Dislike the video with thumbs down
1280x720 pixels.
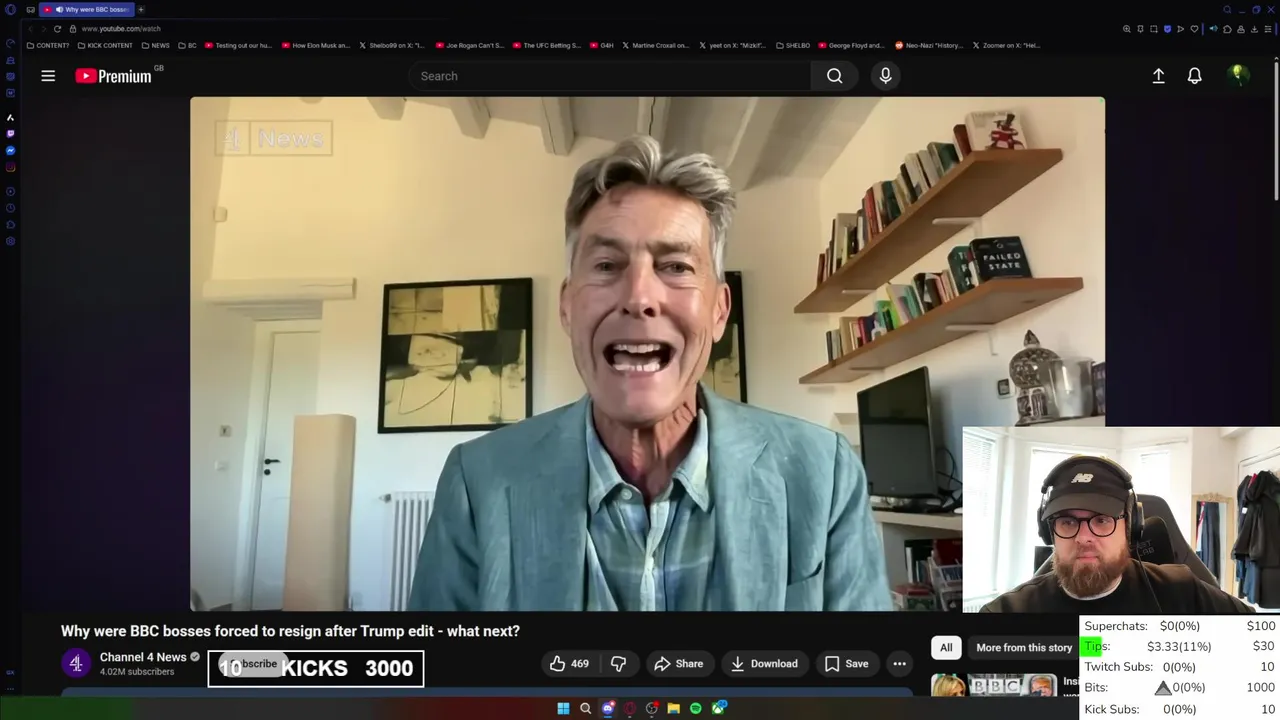[618, 664]
